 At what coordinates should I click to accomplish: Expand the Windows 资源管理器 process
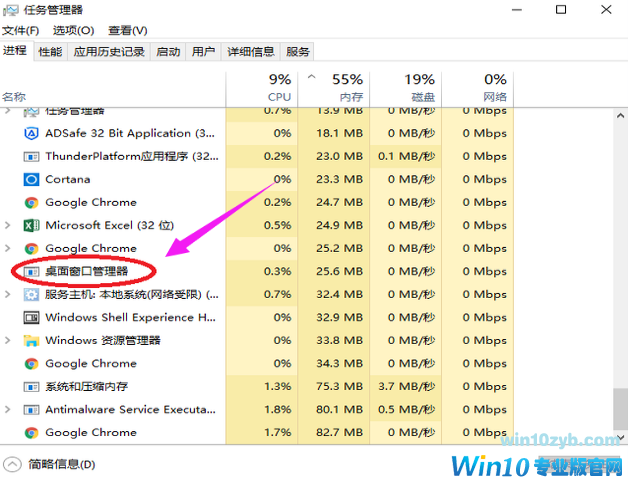[x=8, y=341]
